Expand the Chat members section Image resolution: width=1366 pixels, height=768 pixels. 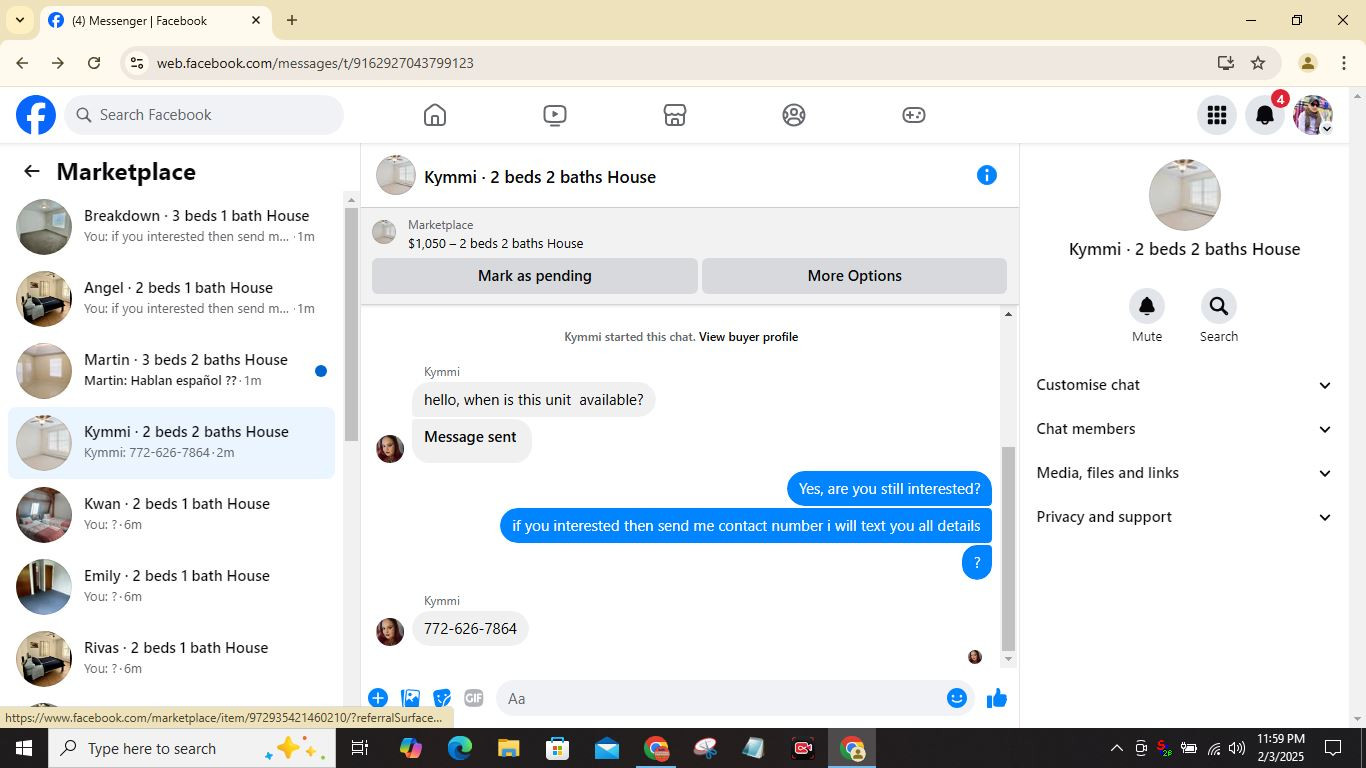(1184, 429)
